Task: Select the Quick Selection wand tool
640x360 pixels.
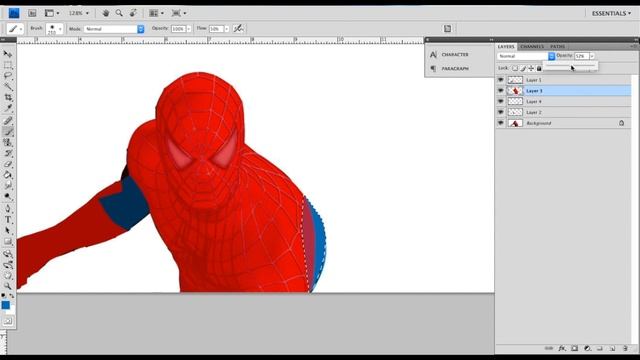Action: coord(8,87)
